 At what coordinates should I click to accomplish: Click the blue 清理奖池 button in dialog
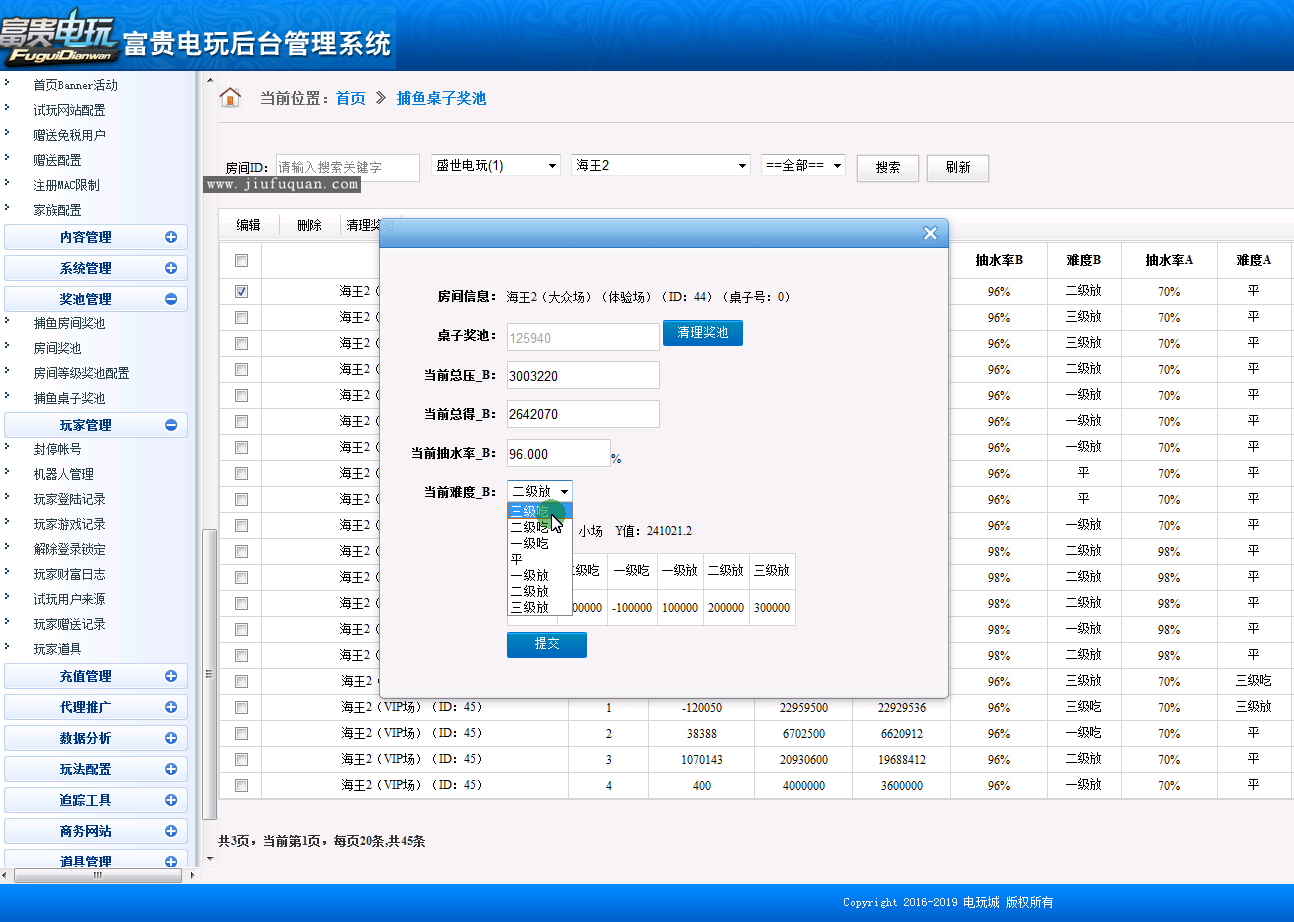click(x=703, y=333)
